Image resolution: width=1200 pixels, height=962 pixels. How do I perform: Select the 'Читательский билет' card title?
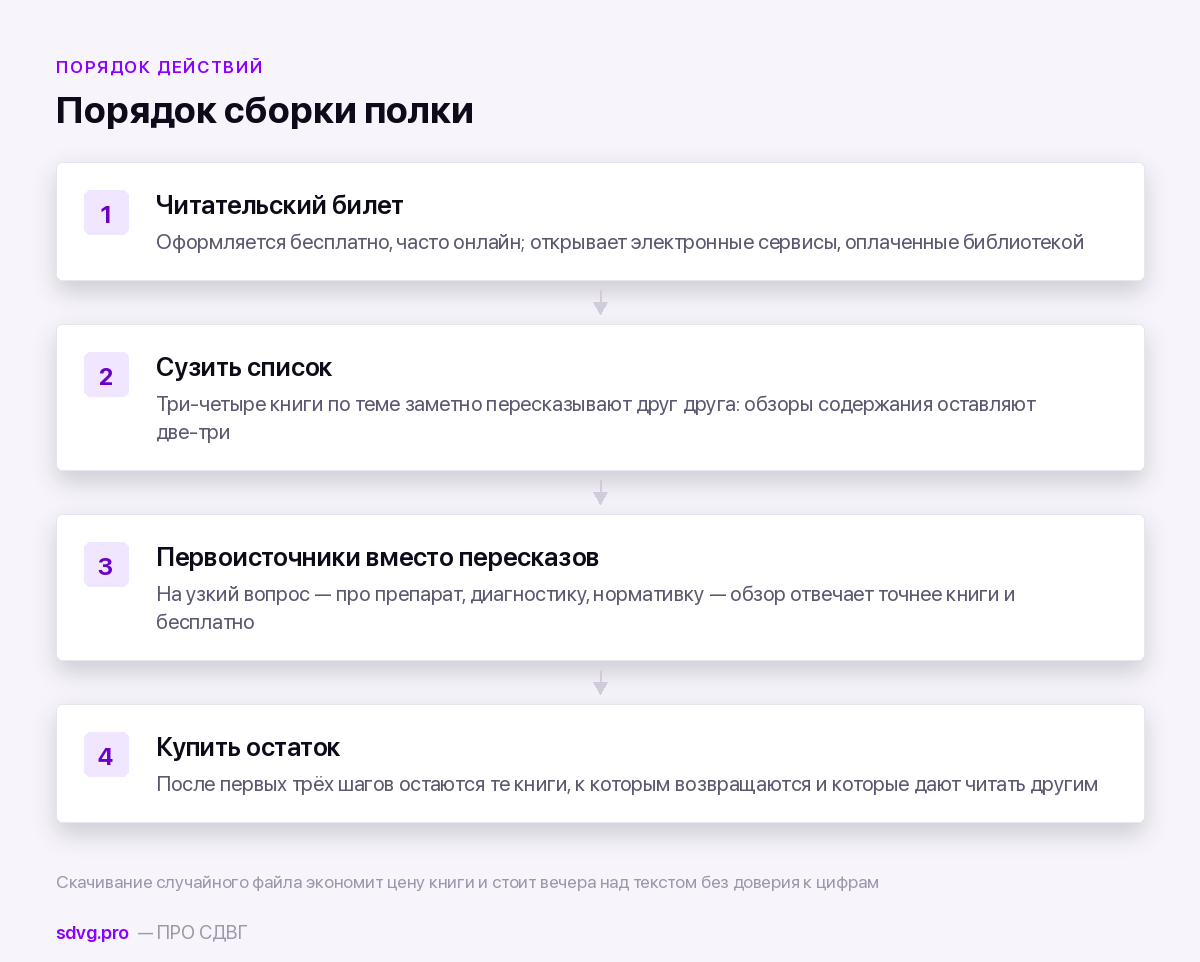point(280,205)
